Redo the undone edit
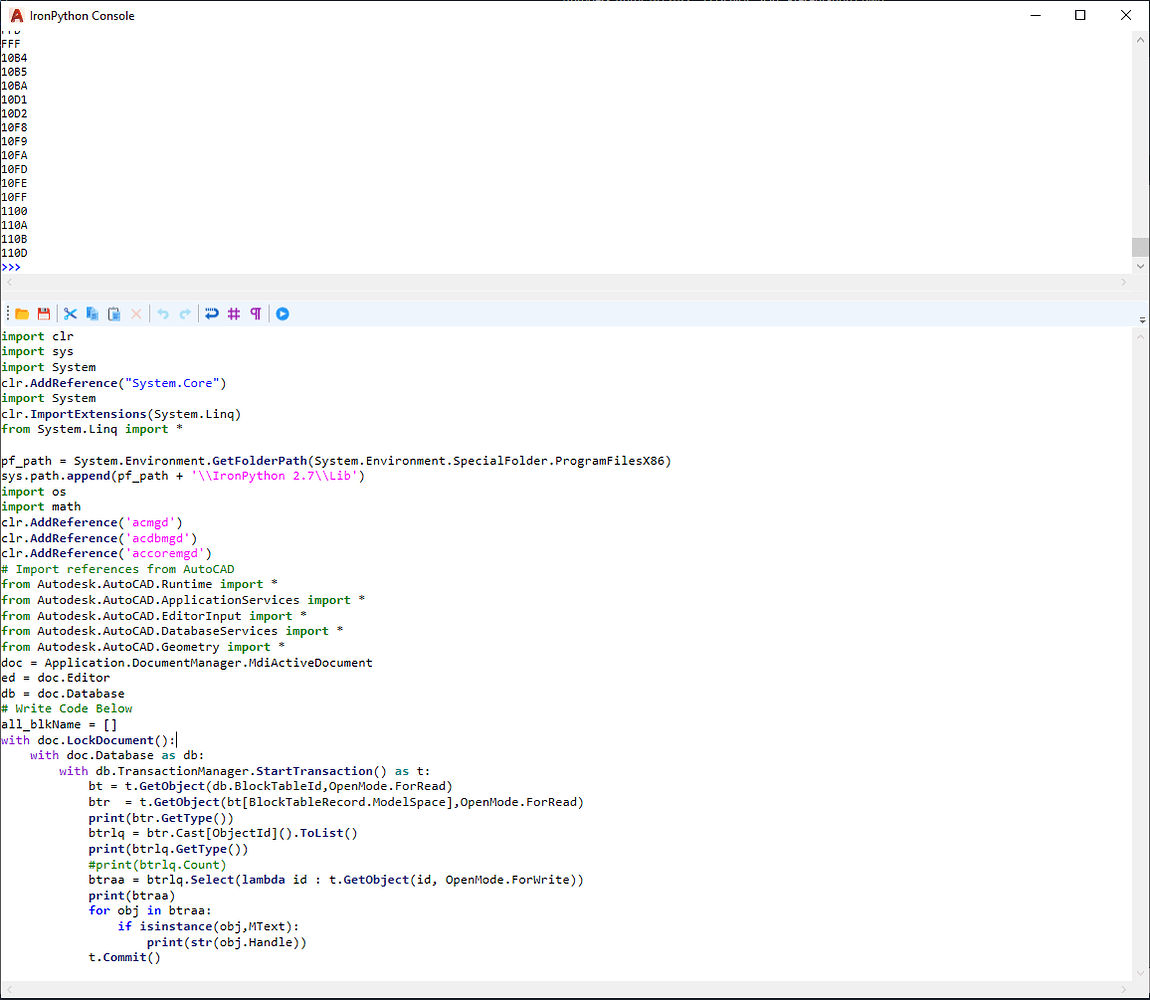This screenshot has height=1000, width=1150. pos(184,313)
